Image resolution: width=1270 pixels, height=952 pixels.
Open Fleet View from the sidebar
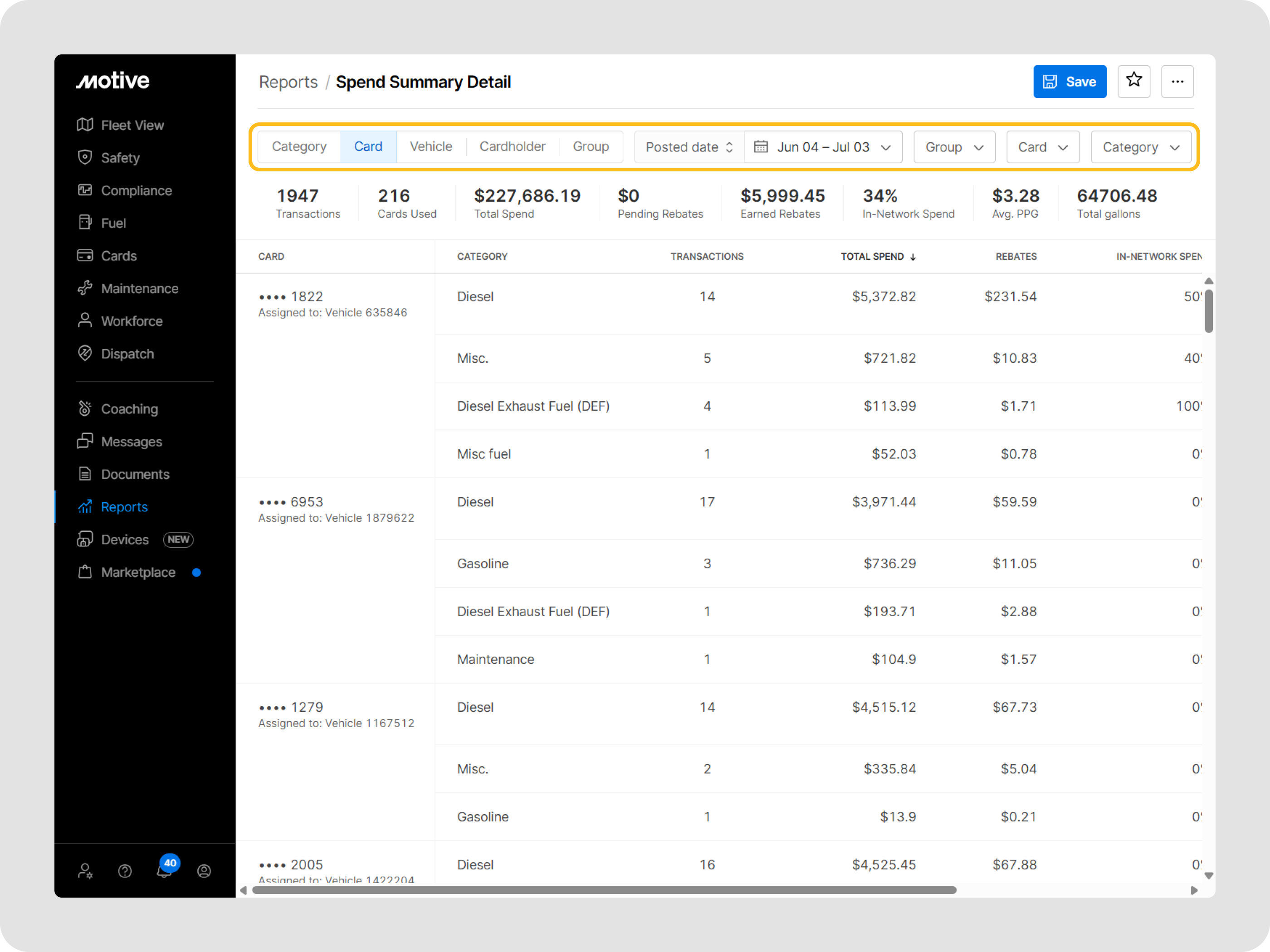tap(132, 125)
